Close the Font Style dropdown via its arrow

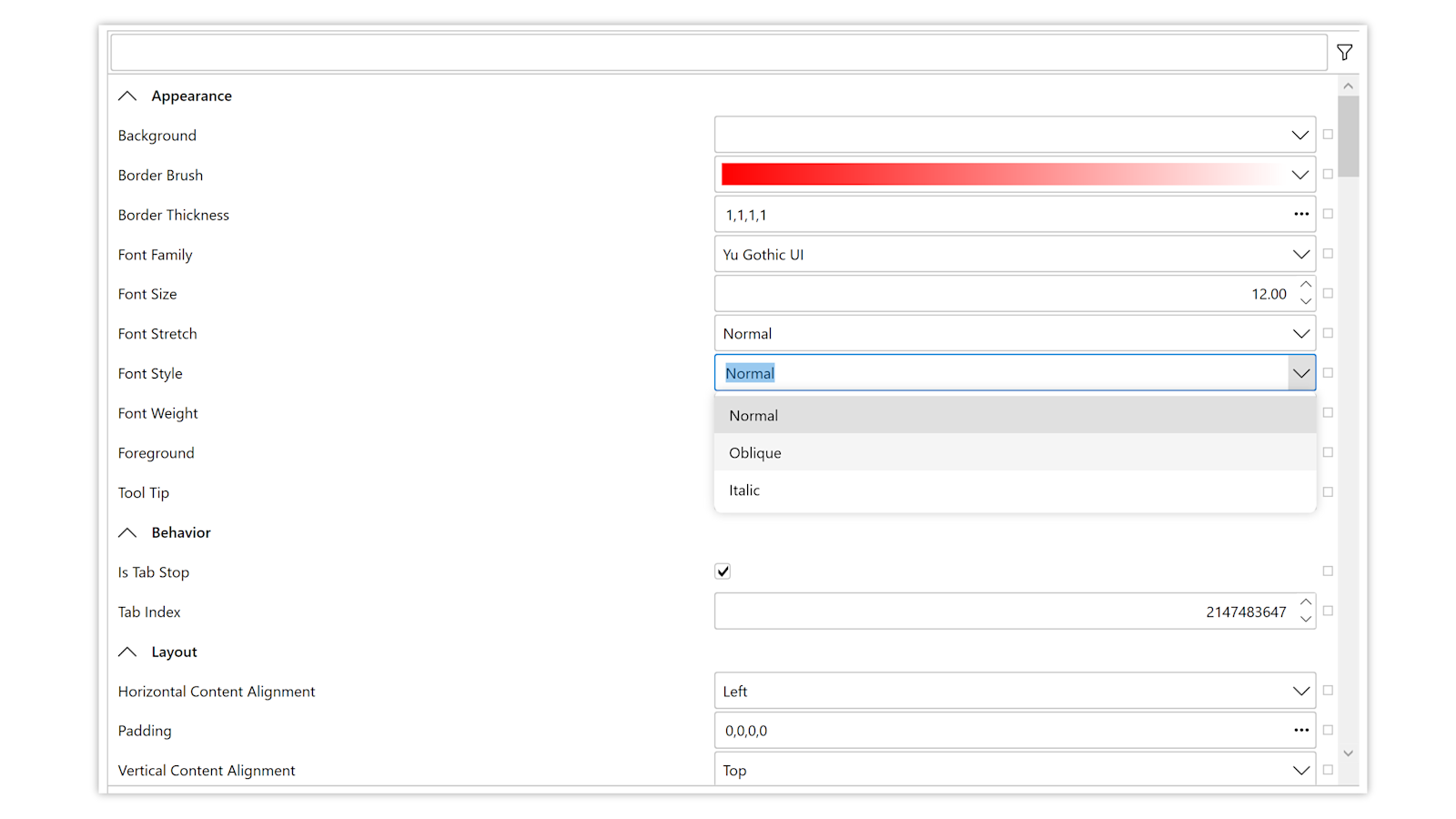point(1301,373)
